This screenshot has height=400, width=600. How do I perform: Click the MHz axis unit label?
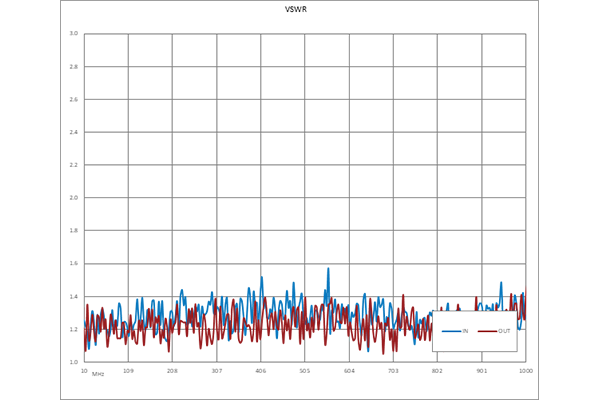click(99, 374)
